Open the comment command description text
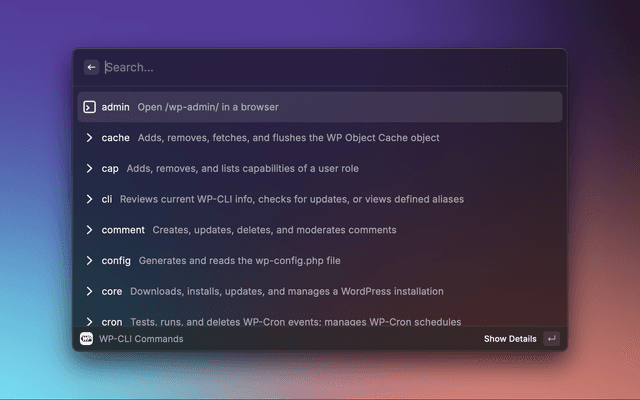The height and width of the screenshot is (400, 640). coord(274,230)
